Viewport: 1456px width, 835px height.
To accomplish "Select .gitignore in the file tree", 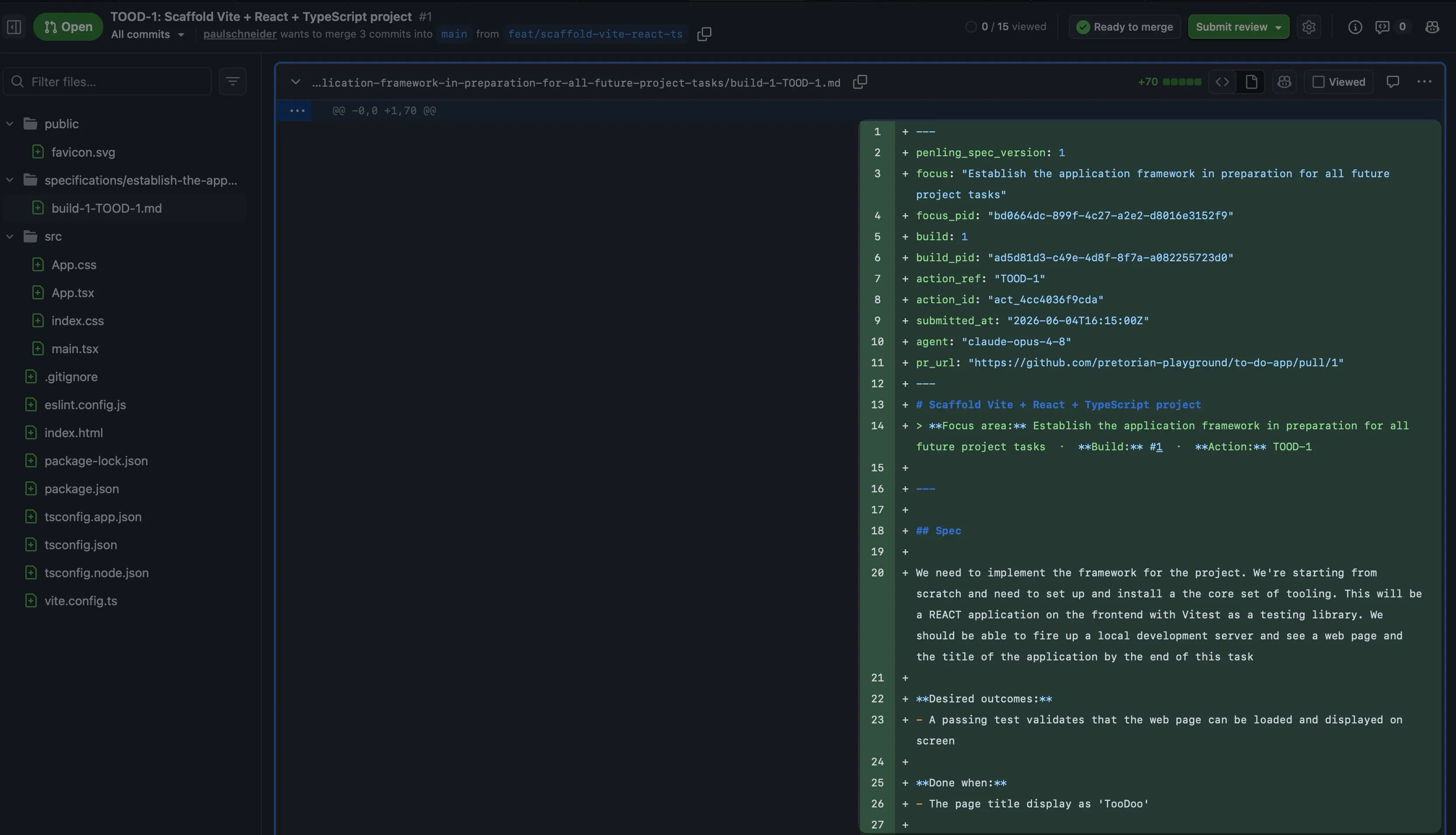I will click(71, 377).
